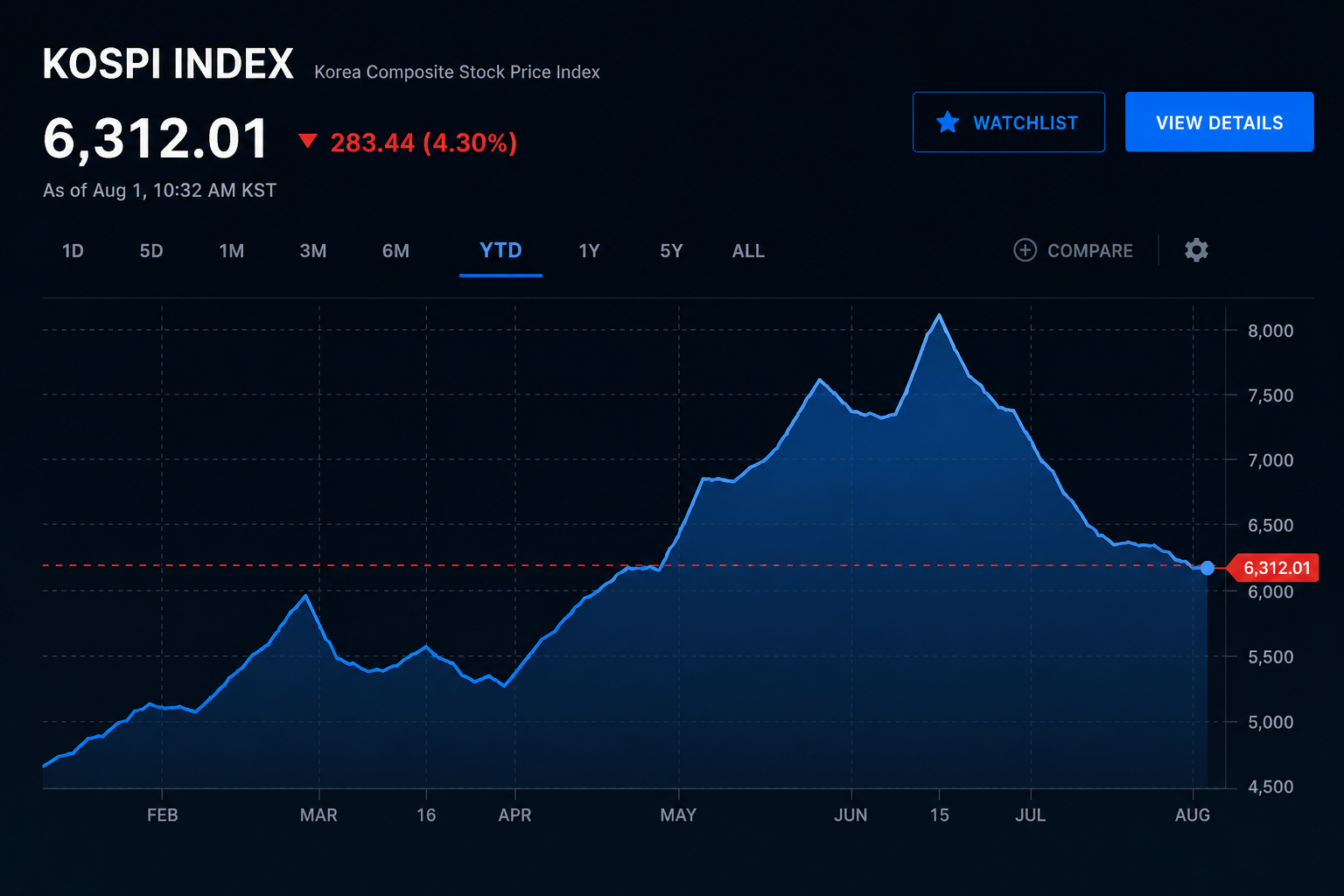The height and width of the screenshot is (896, 1344).
Task: Click the 7,000 y-axis label
Action: 1270,460
